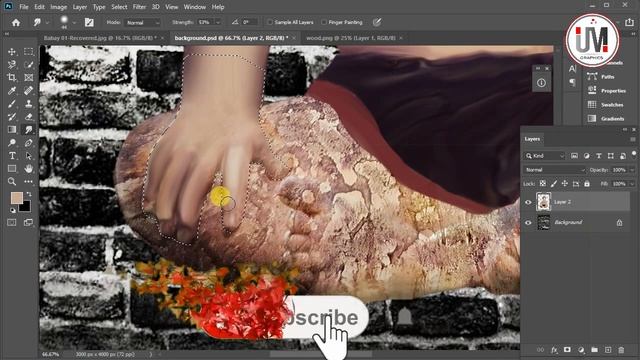Select the Zoom tool
640x360 pixels.
click(x=12, y=182)
